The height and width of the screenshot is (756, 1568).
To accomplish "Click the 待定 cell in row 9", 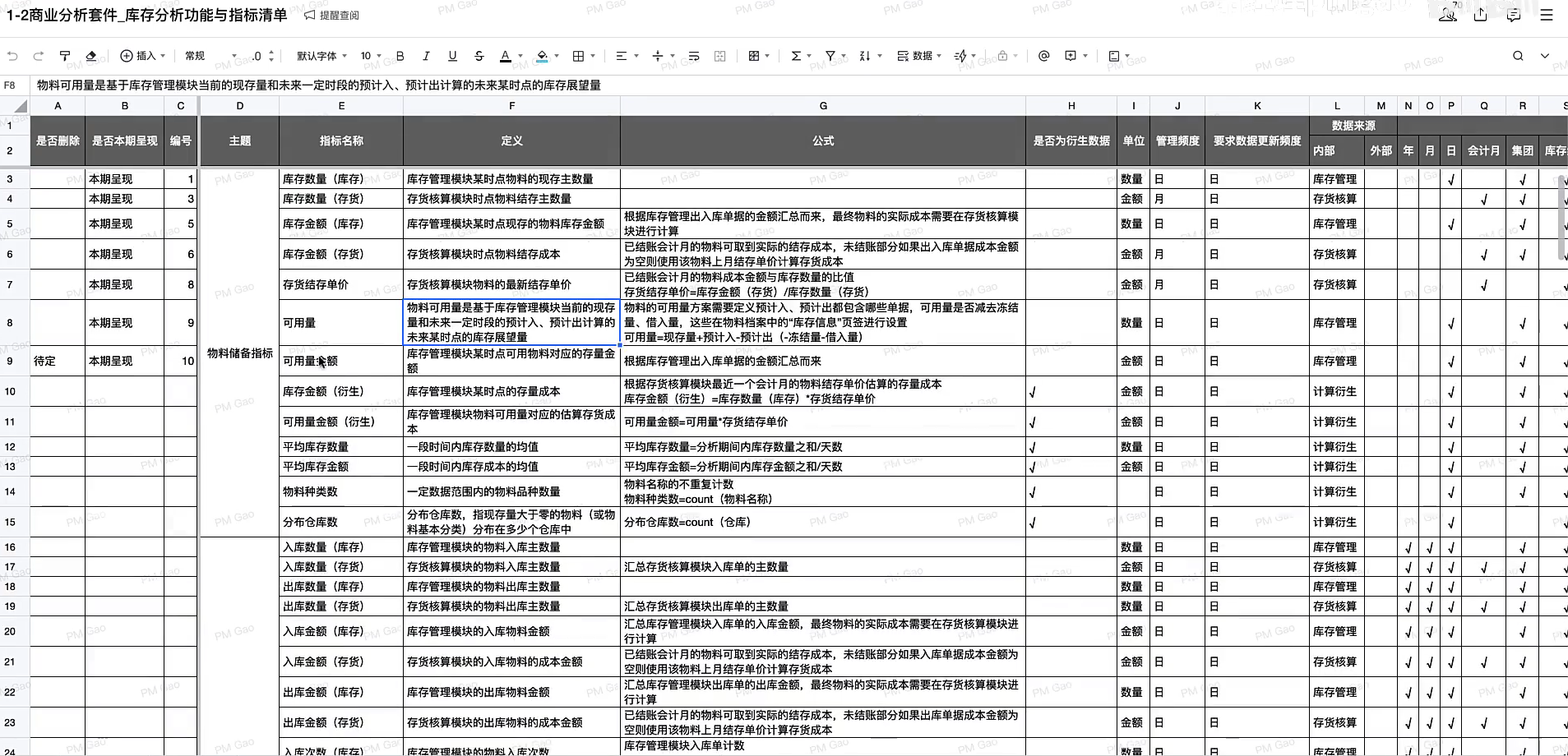I will 58,361.
